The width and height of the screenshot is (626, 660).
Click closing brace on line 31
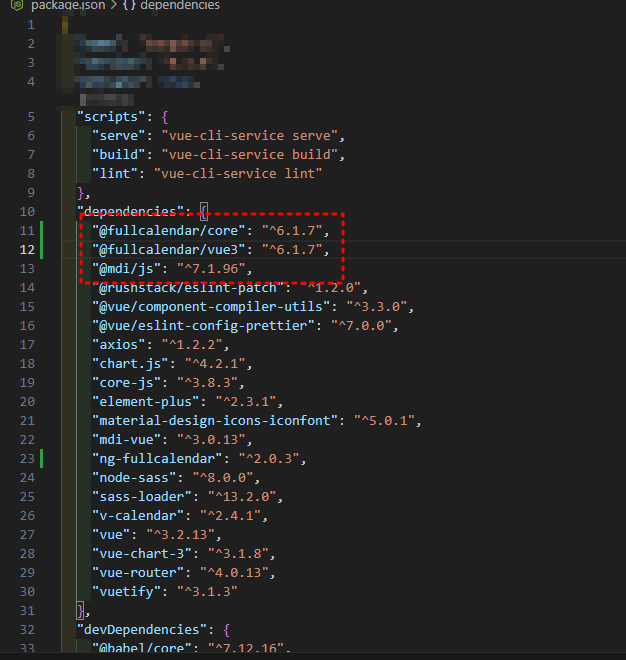80,610
